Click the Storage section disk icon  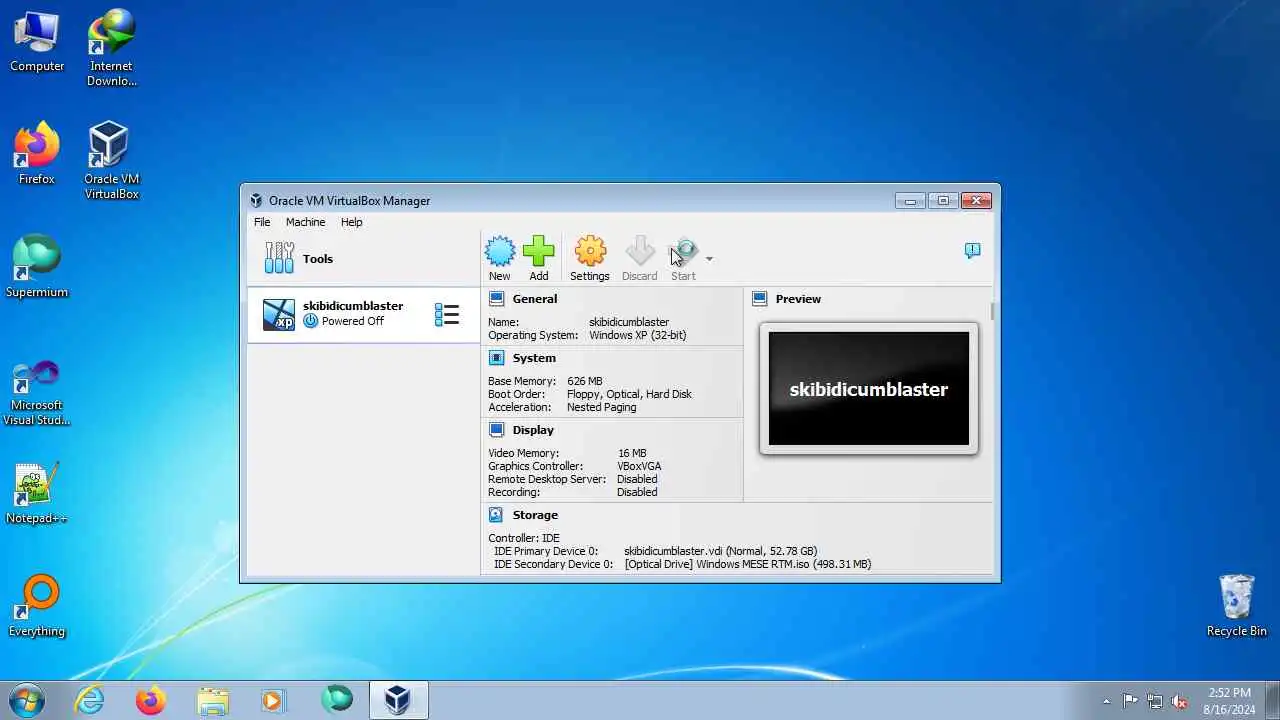point(496,515)
